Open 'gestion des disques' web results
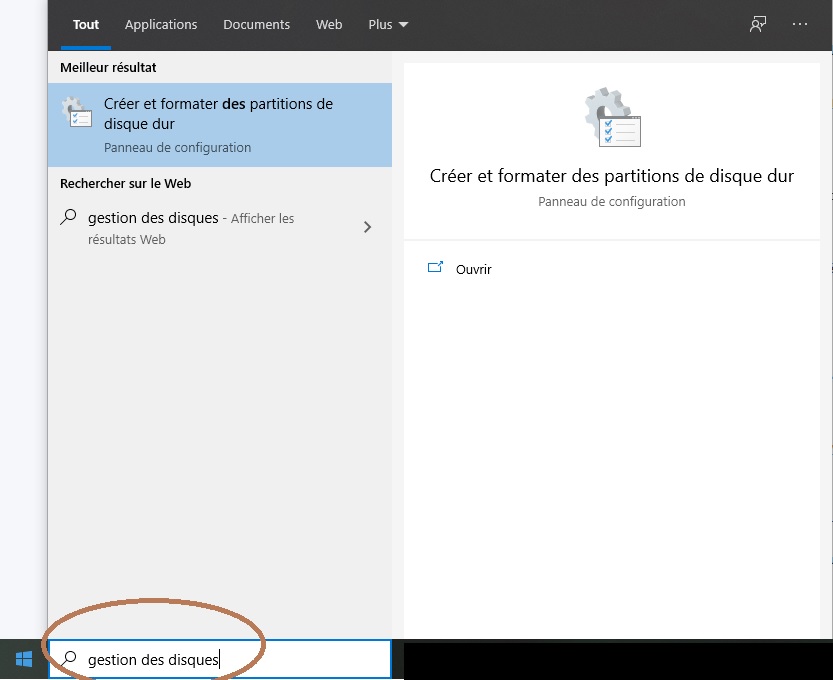 coord(220,228)
